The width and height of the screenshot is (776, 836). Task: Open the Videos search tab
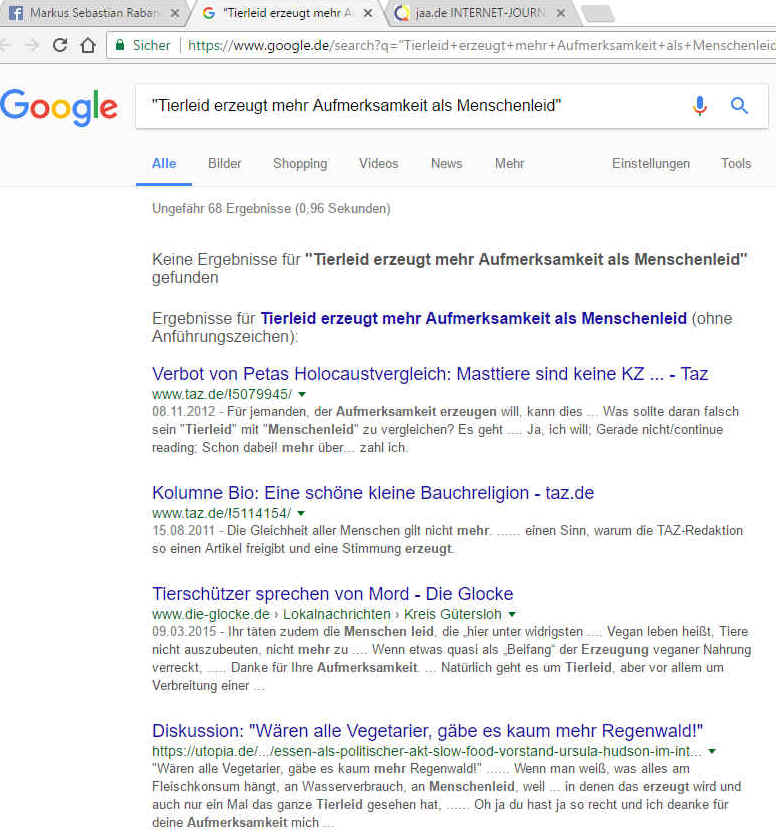(379, 164)
